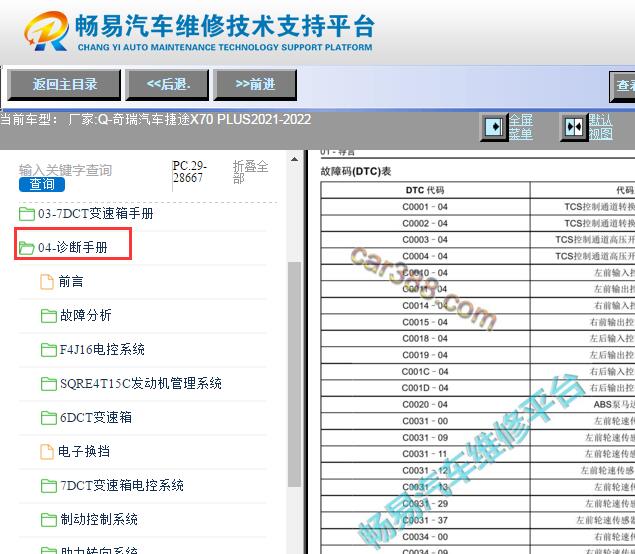This screenshot has height=554, width=635.
Task: Click the 返回主目录 button
Action: tap(64, 85)
